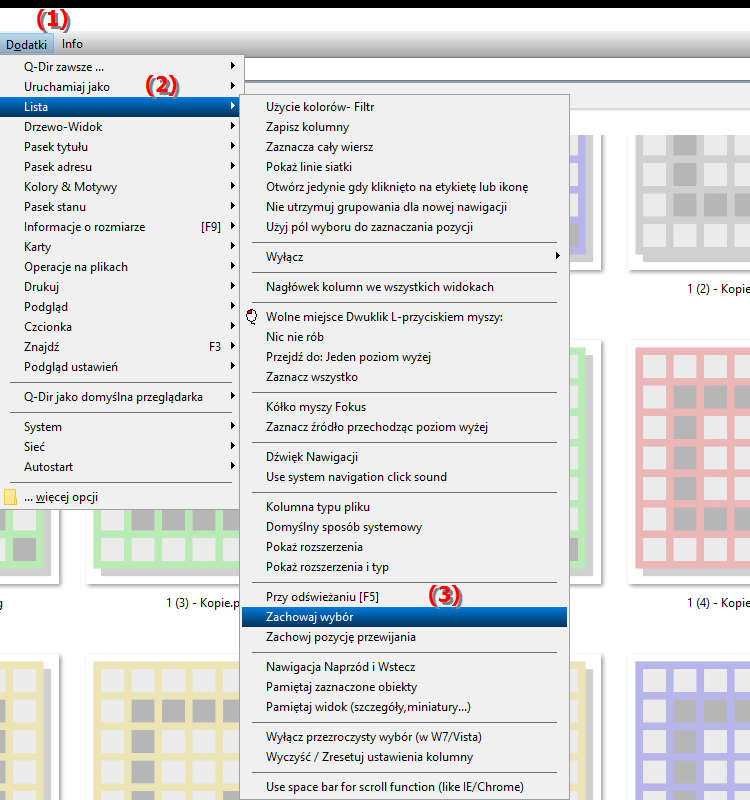Toggle Nagłówek kolumn we wszystkich widokach
This screenshot has width=750, height=800.
404,287
